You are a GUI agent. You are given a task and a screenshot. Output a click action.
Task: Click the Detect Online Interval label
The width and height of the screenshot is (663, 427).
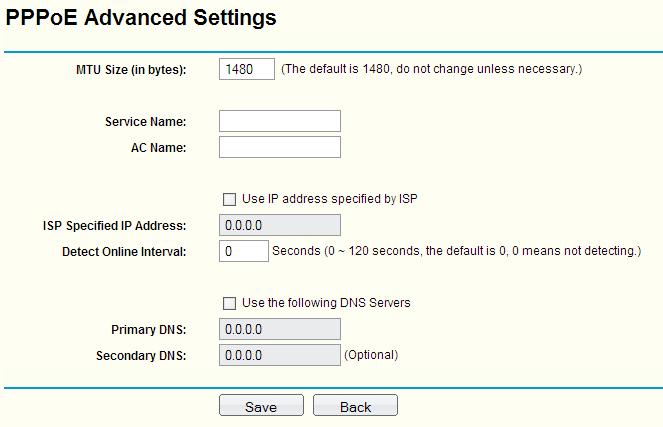tap(124, 251)
